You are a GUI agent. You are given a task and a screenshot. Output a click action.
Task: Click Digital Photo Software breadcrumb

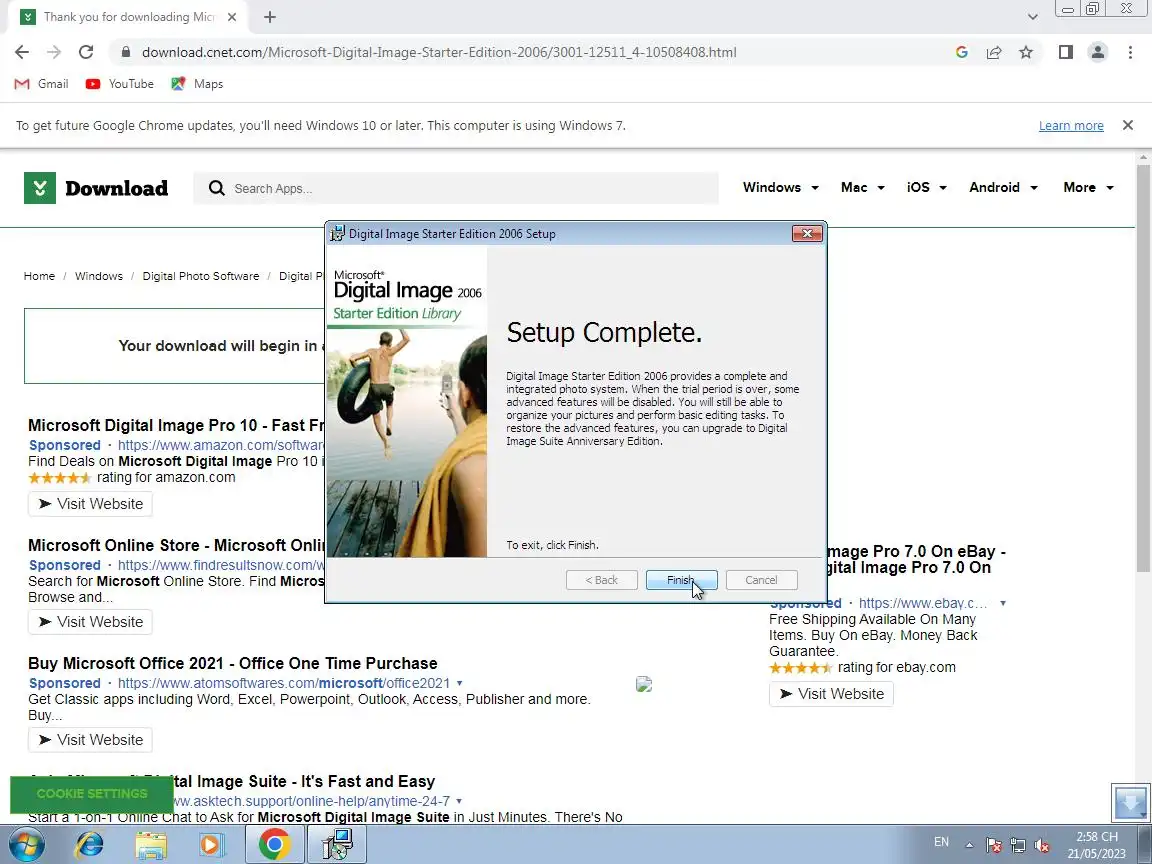201,276
